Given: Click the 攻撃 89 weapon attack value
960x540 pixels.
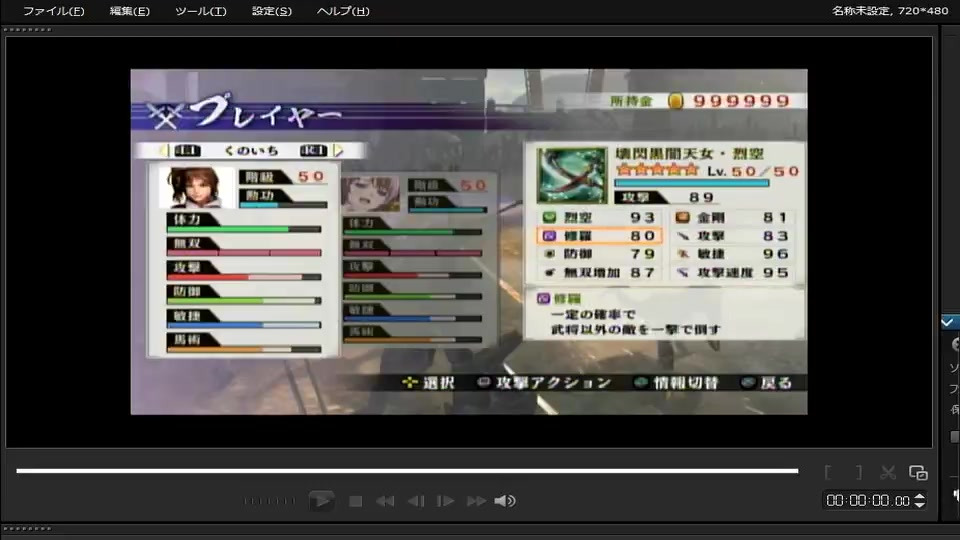Looking at the screenshot, I should pos(665,197).
